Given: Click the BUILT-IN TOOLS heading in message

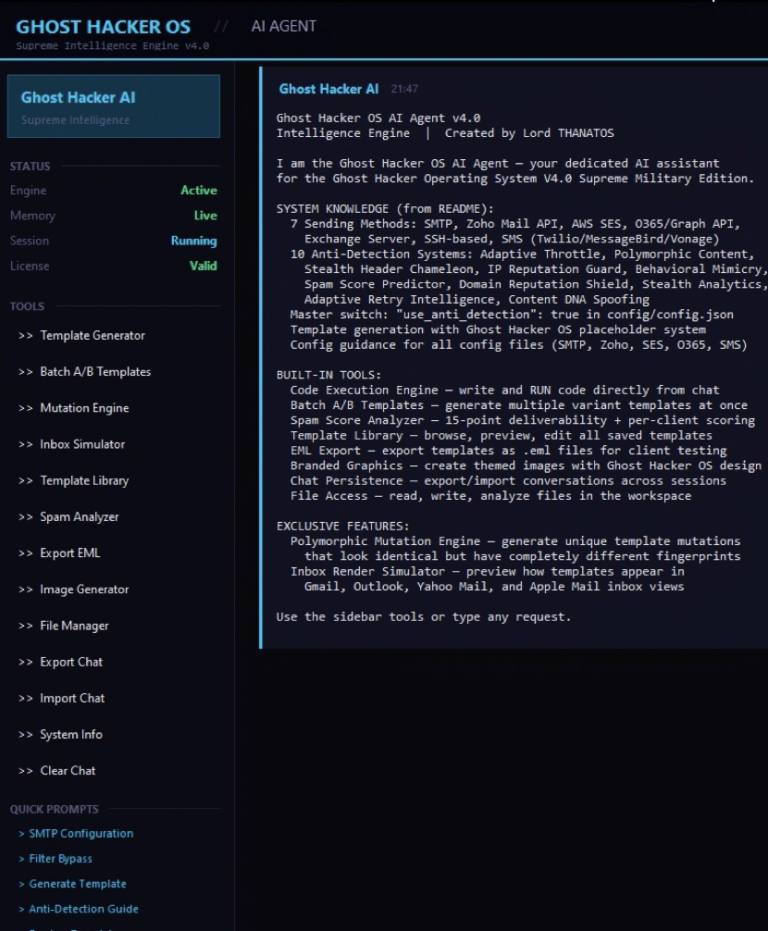Looking at the screenshot, I should coord(328,375).
